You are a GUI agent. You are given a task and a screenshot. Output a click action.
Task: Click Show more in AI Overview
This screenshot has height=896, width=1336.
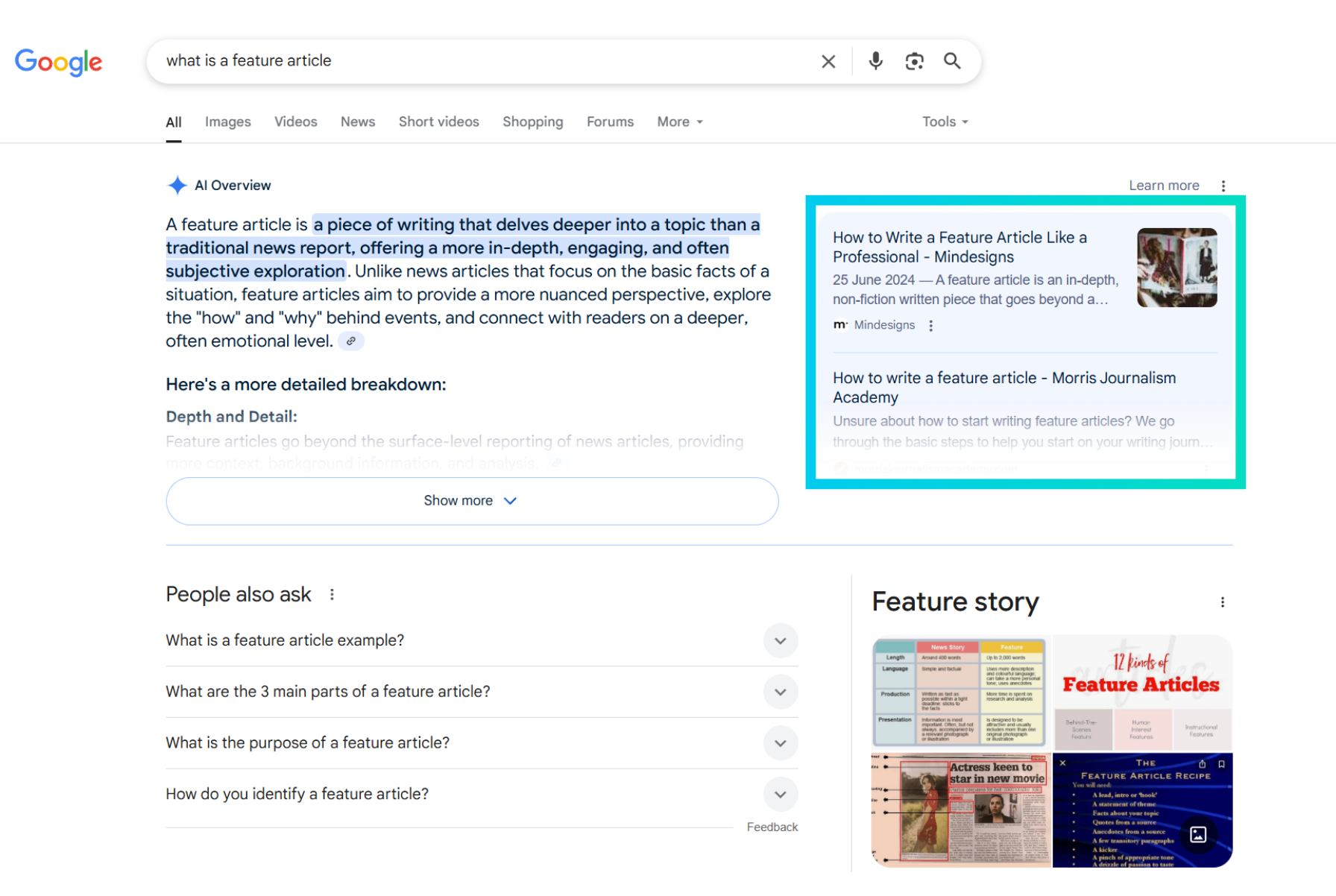coord(472,501)
